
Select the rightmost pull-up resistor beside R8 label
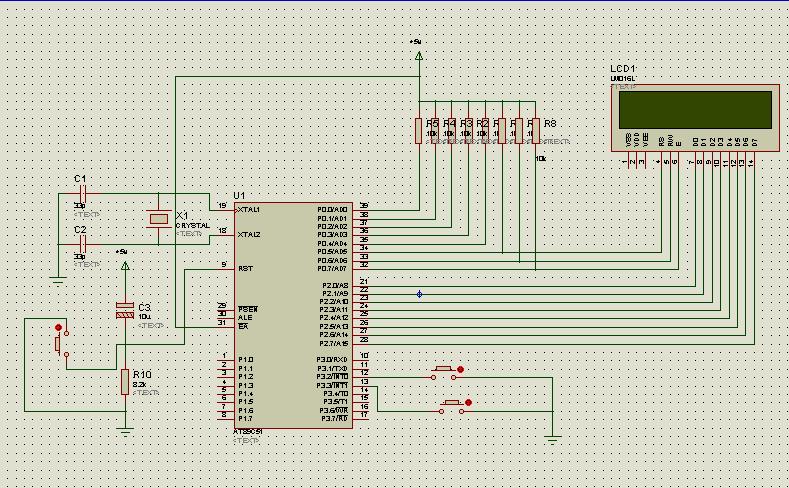pyautogui.click(x=535, y=131)
